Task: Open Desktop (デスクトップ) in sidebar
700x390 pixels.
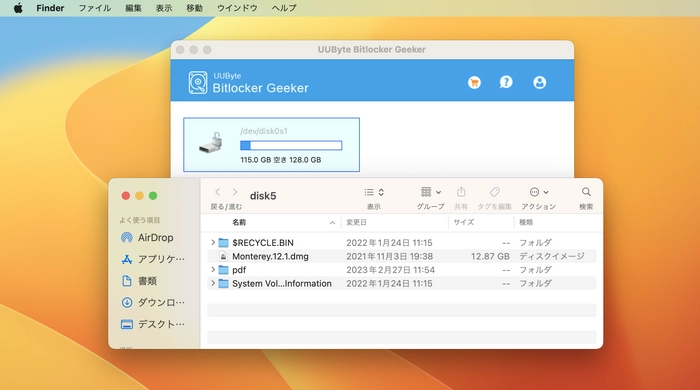Action: tap(153, 324)
